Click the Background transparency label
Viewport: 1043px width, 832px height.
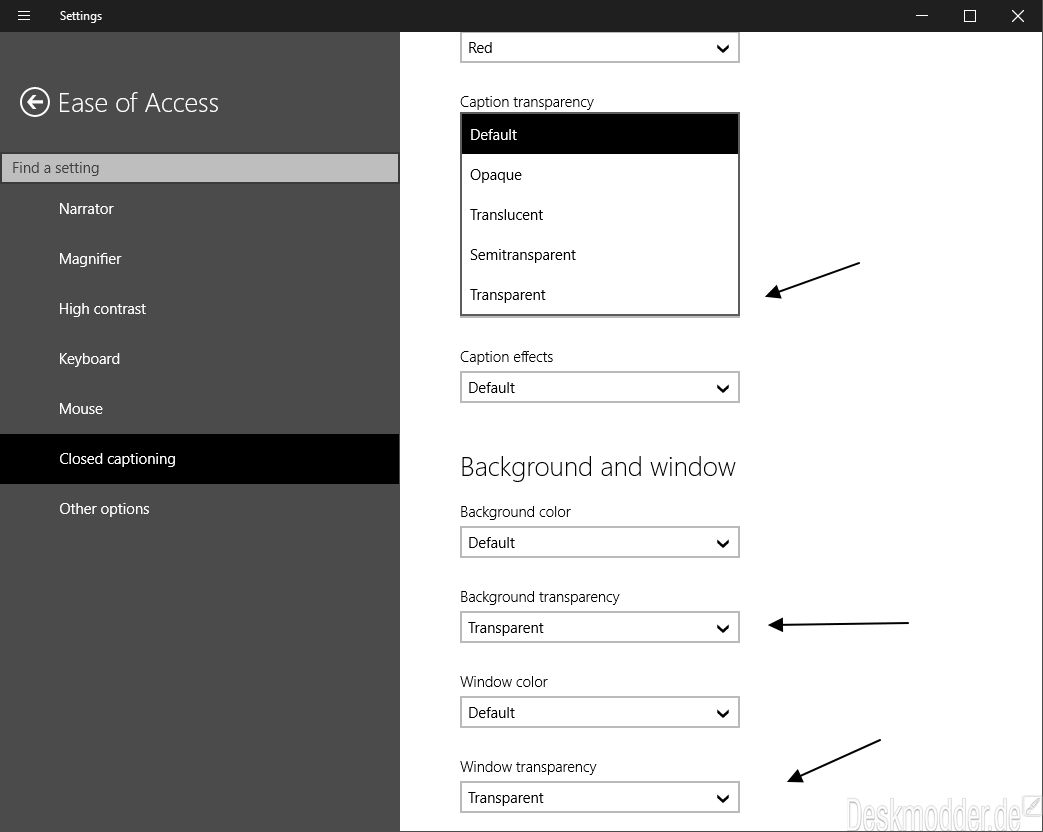pyautogui.click(x=539, y=597)
